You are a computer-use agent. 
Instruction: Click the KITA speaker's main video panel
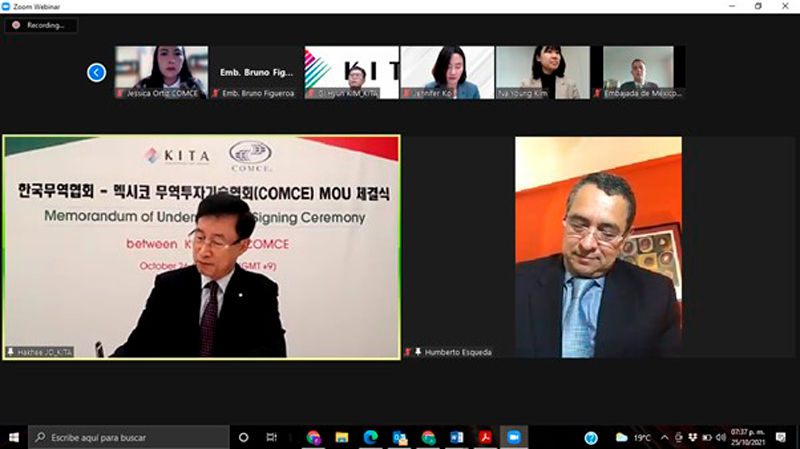click(x=202, y=247)
